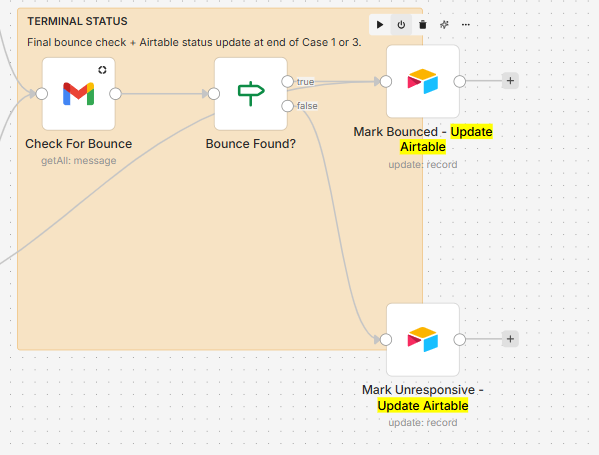The width and height of the screenshot is (599, 455).
Task: Click the true output connector of Bounce Found?
Action: click(x=287, y=81)
